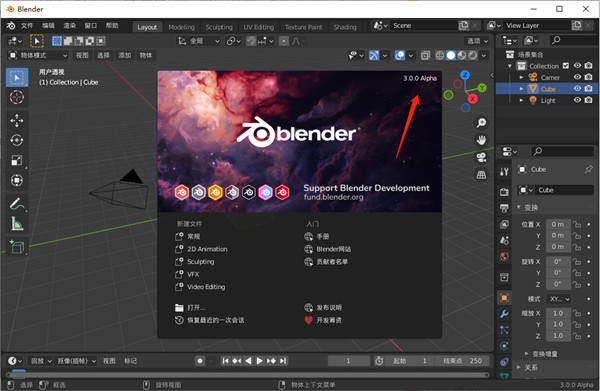This screenshot has height=391, width=600.
Task: Expand the Light outliner item
Action: point(521,100)
